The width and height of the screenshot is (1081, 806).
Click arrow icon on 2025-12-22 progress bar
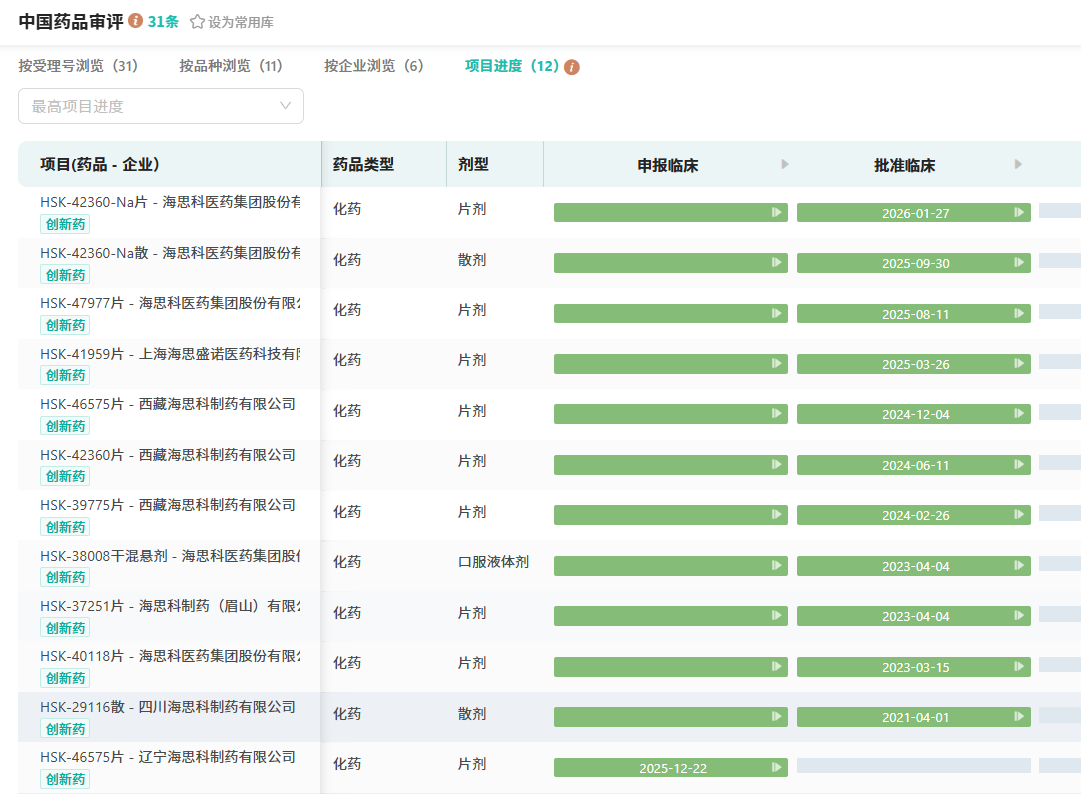point(776,768)
